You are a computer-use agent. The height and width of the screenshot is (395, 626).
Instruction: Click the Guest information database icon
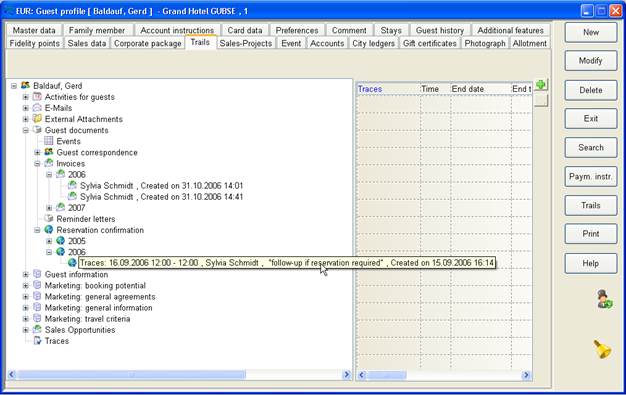(x=37, y=274)
